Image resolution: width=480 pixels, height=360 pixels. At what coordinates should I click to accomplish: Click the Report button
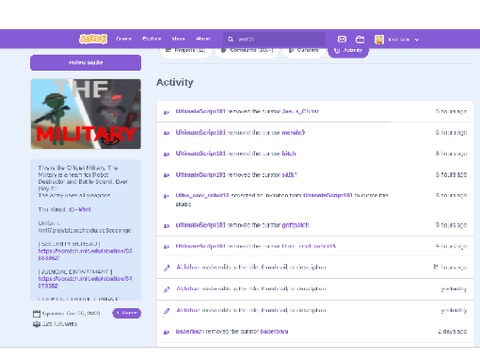pos(127,313)
